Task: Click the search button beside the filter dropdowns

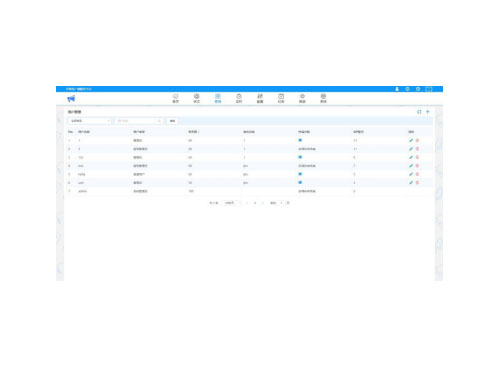Action: (172, 121)
